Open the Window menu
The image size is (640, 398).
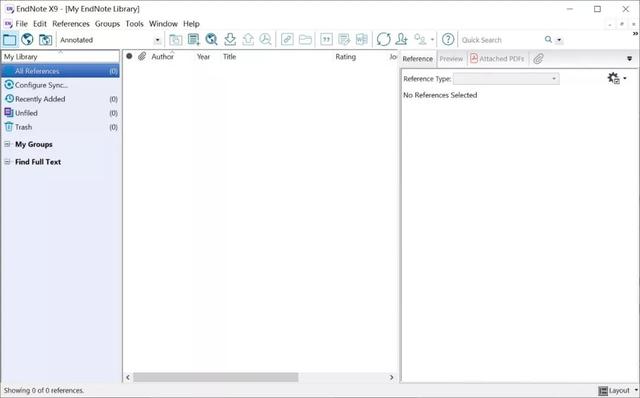pos(163,24)
